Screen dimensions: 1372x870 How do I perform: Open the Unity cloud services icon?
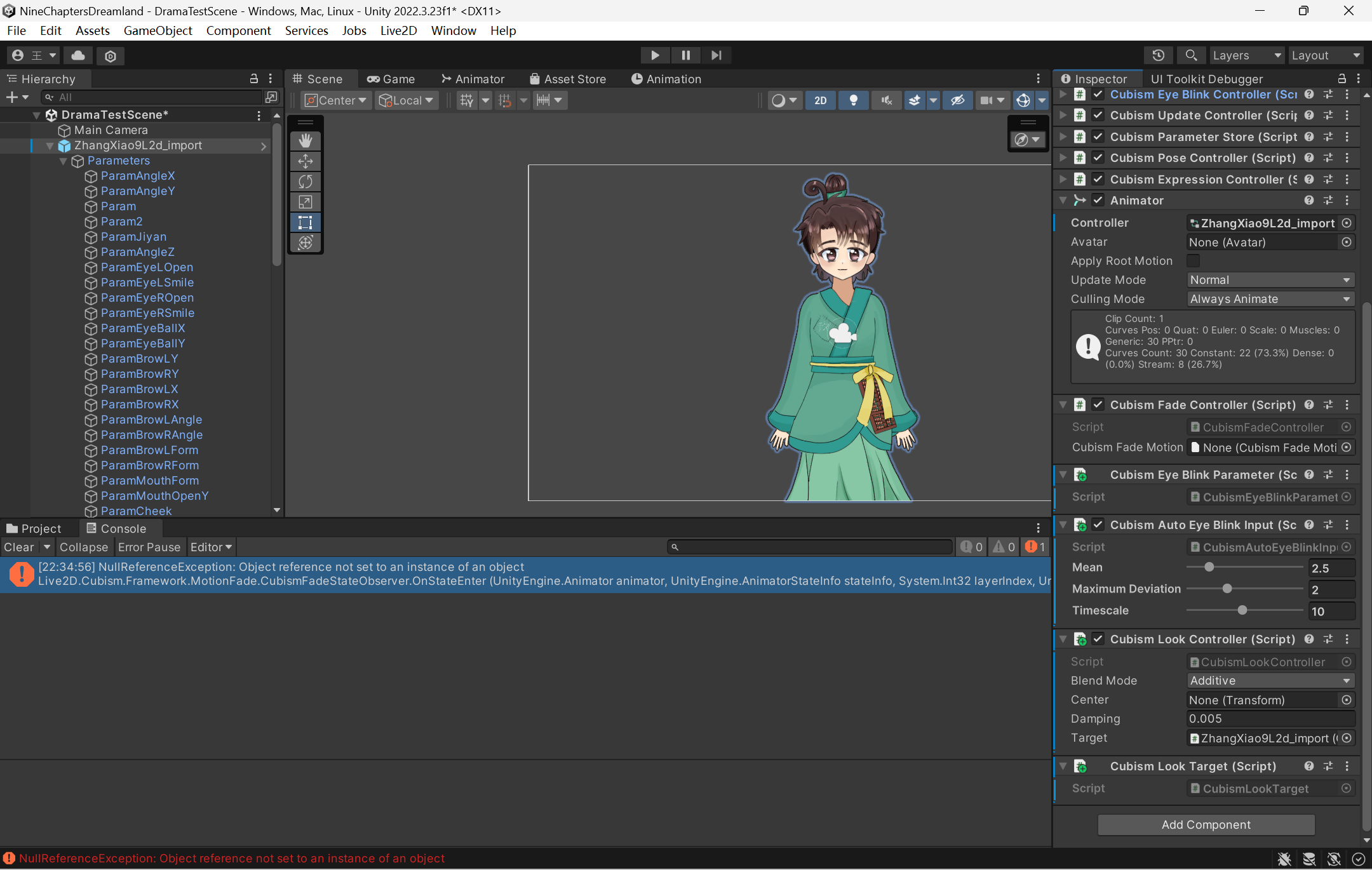tap(78, 56)
